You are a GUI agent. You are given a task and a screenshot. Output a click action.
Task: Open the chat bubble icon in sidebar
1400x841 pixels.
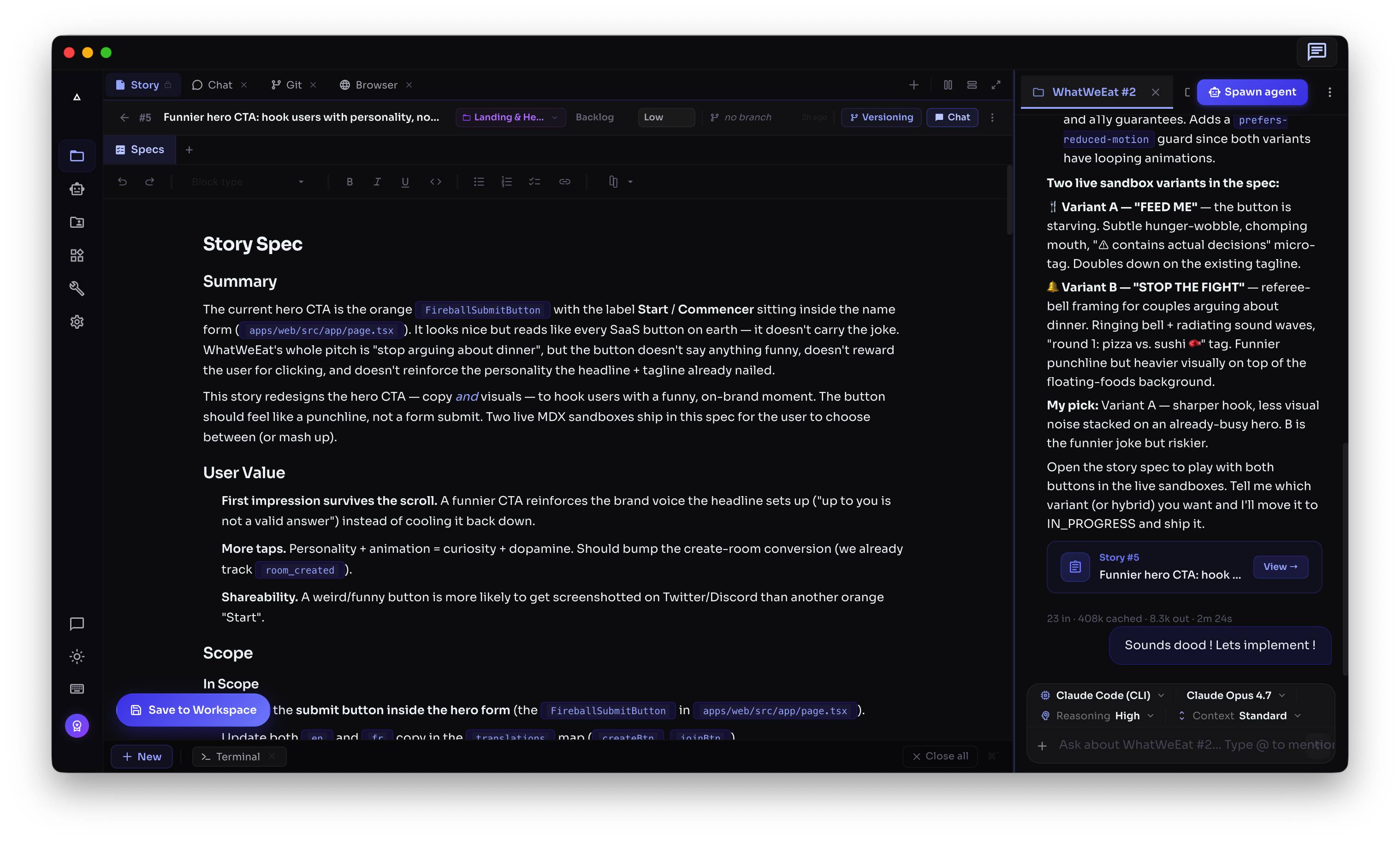(77, 624)
